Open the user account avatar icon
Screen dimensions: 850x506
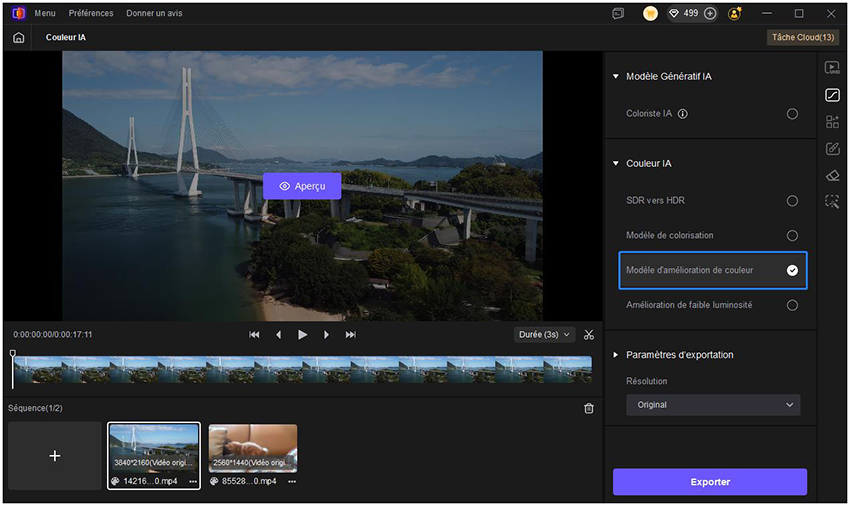(x=735, y=14)
